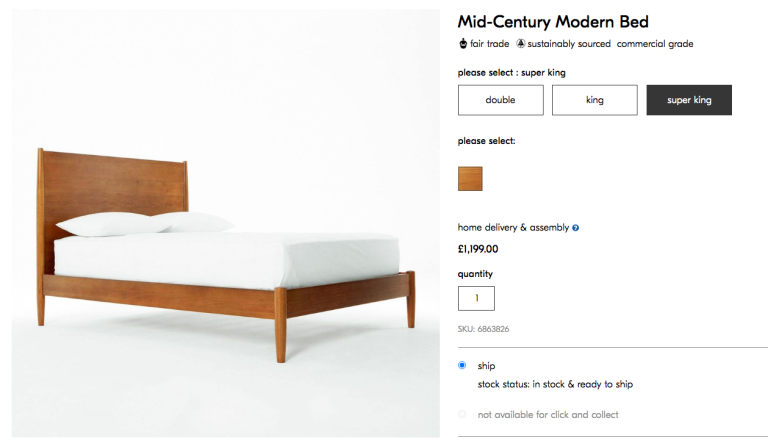
Task: Click the ship option label
Action: point(486,366)
